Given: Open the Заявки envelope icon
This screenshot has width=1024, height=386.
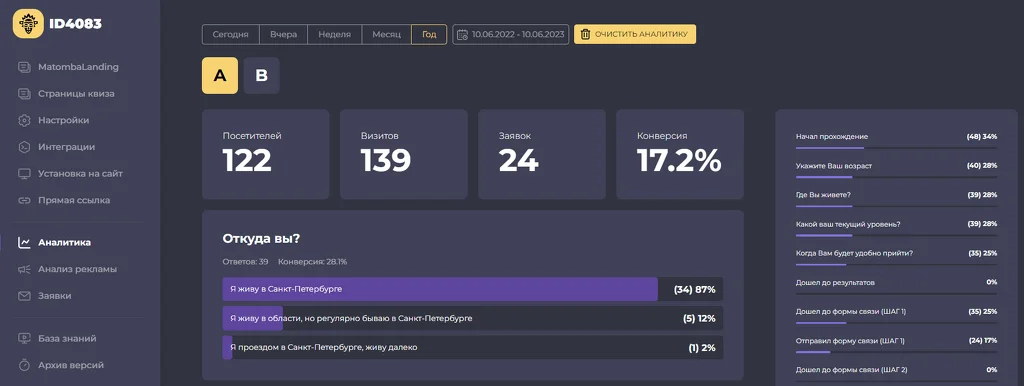Looking at the screenshot, I should click(24, 296).
